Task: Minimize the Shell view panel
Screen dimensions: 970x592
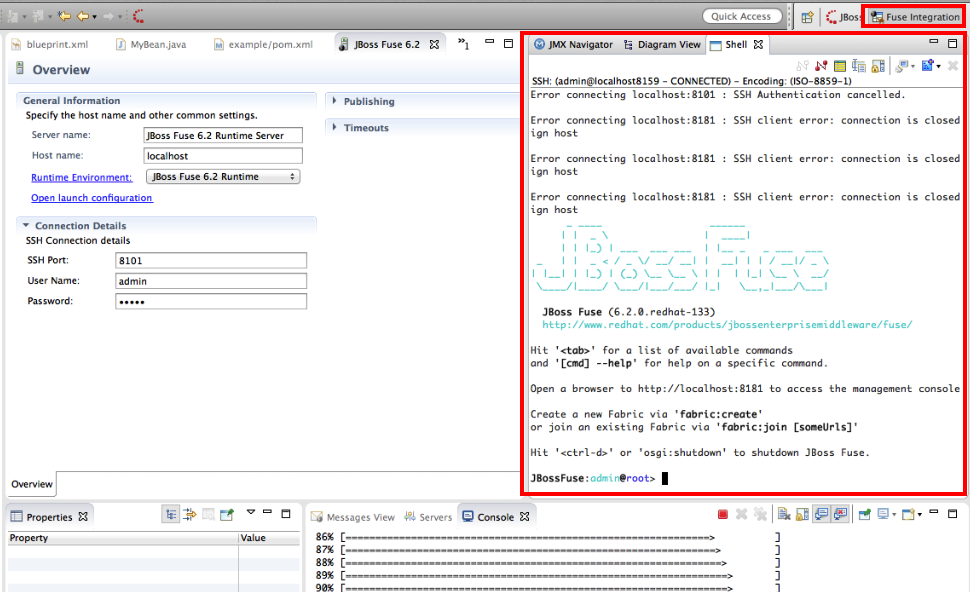Action: pyautogui.click(x=934, y=42)
